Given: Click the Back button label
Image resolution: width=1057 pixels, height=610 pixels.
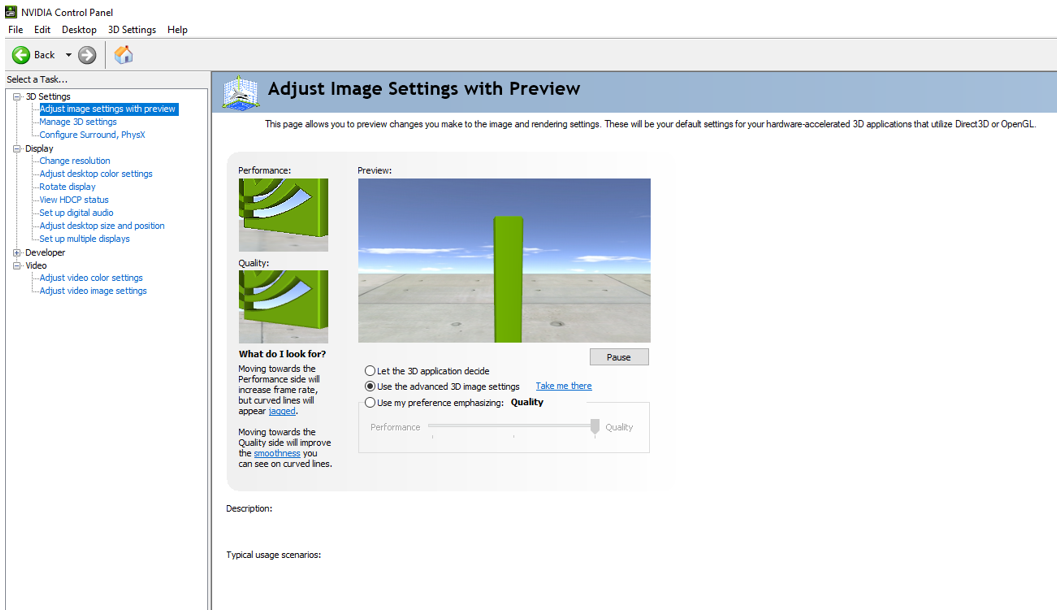Looking at the screenshot, I should click(x=44, y=55).
